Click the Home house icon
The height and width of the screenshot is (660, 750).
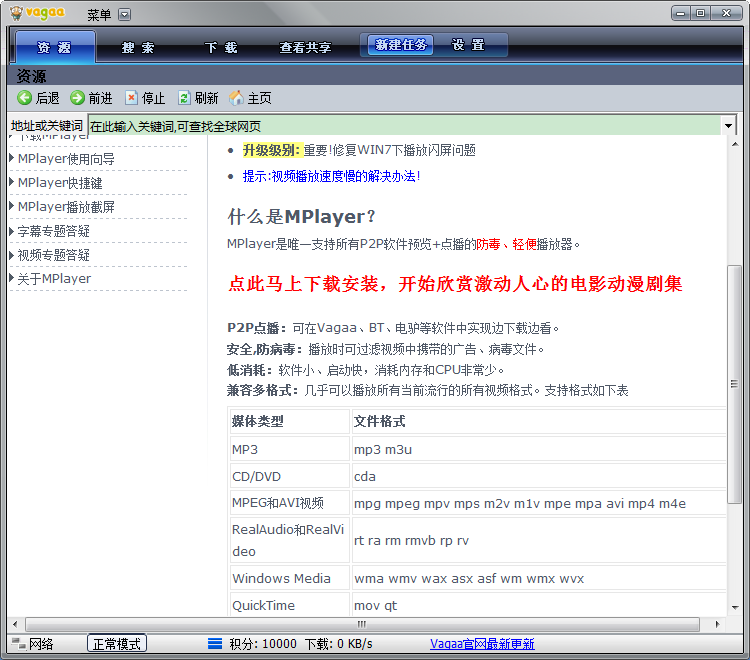pyautogui.click(x=236, y=98)
